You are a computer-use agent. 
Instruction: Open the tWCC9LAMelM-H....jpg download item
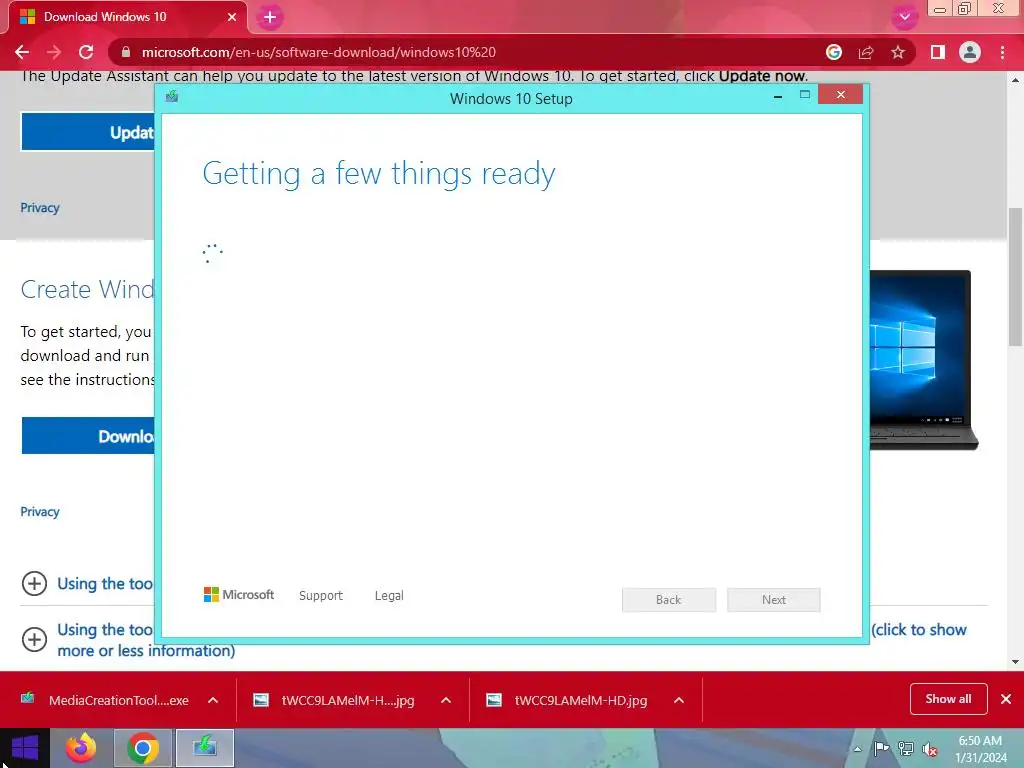pyautogui.click(x=334, y=700)
